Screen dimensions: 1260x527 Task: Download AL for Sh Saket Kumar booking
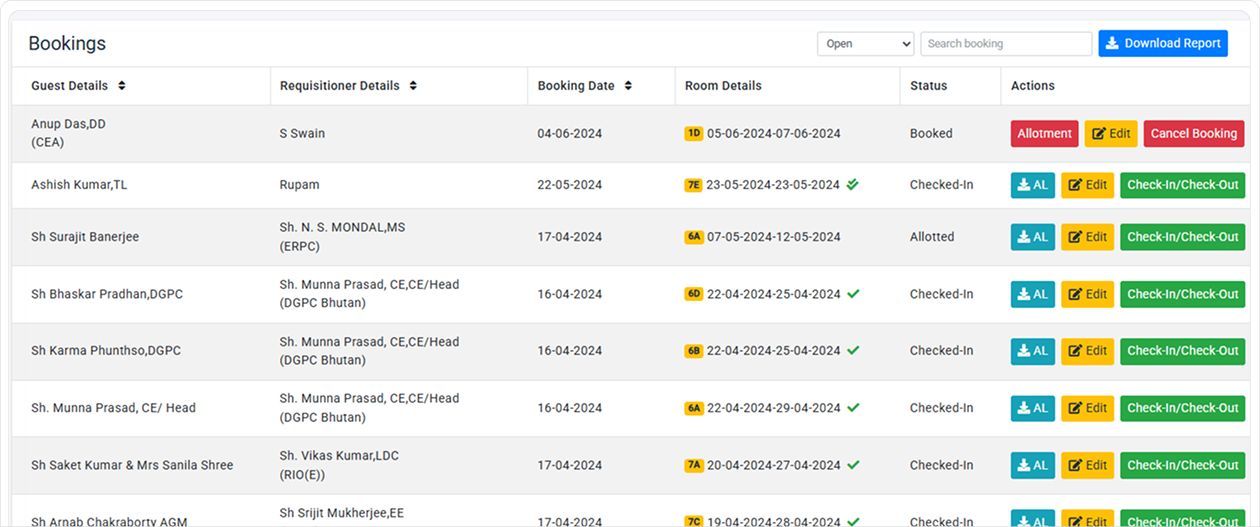(1032, 465)
